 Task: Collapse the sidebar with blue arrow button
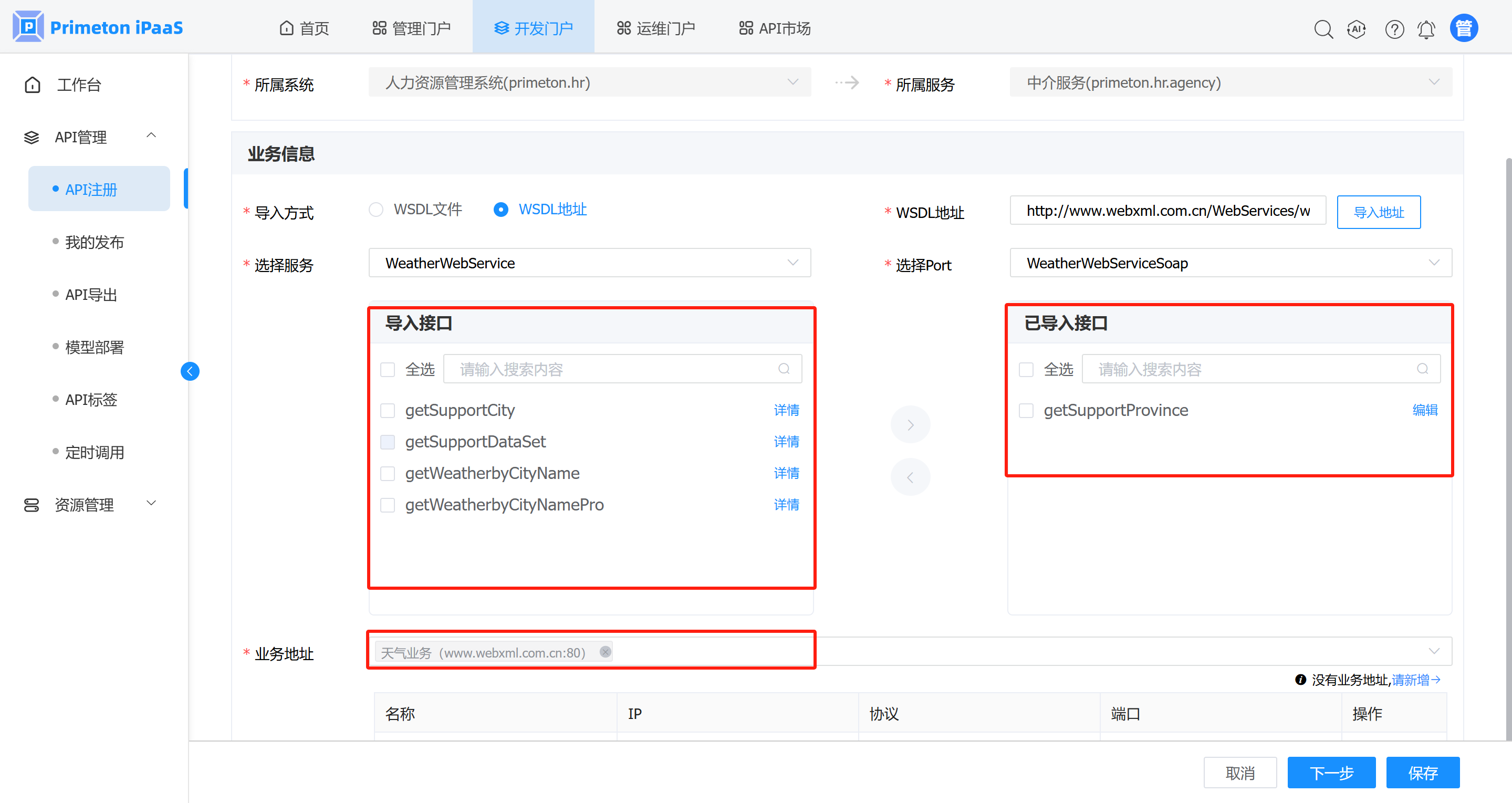(x=190, y=371)
